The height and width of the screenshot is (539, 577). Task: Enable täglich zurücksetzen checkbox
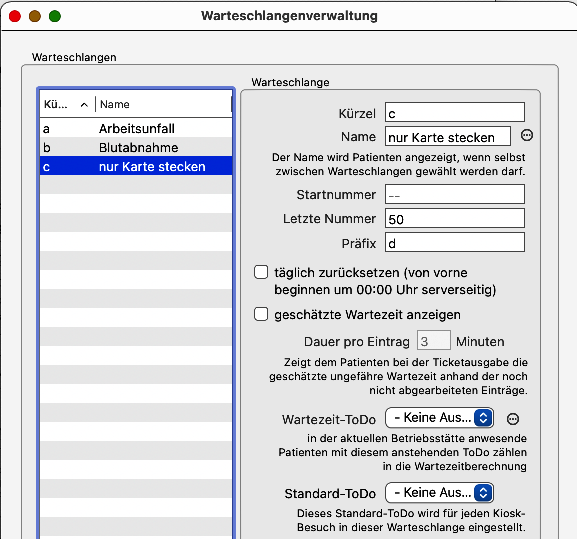(x=261, y=273)
